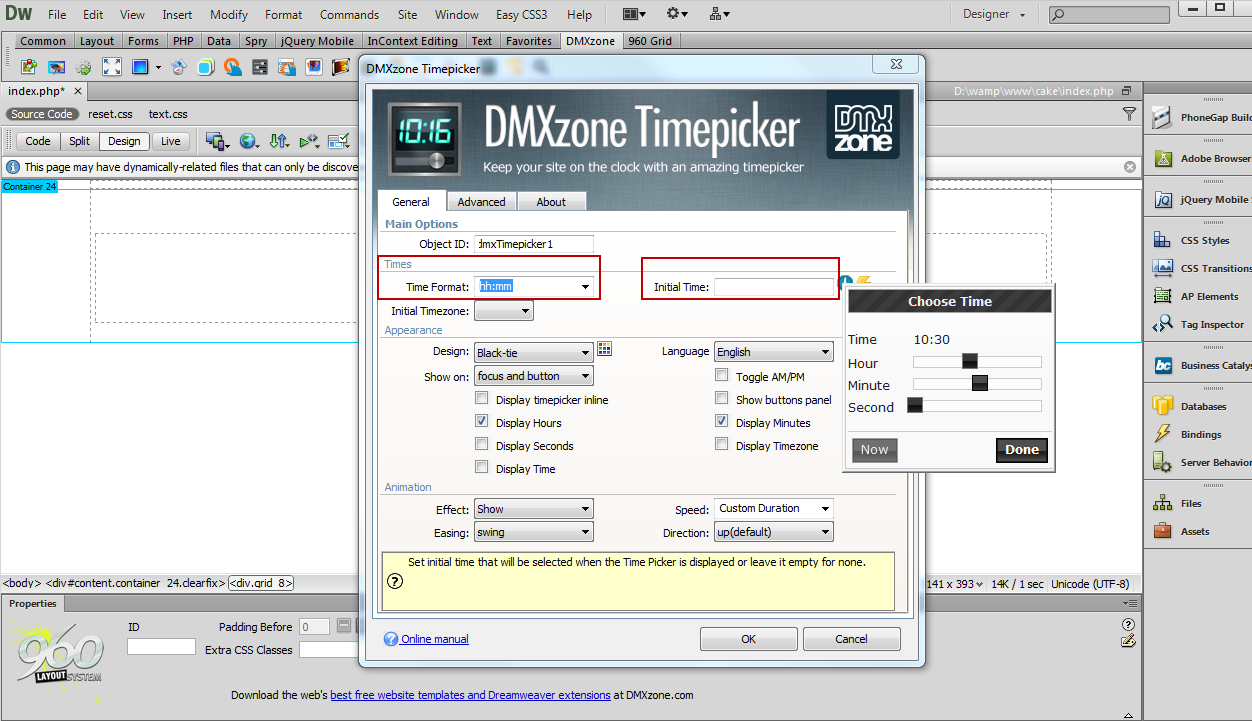Open the CSS Transitions panel
Viewport: 1252px width, 721px height.
click(x=1202, y=268)
